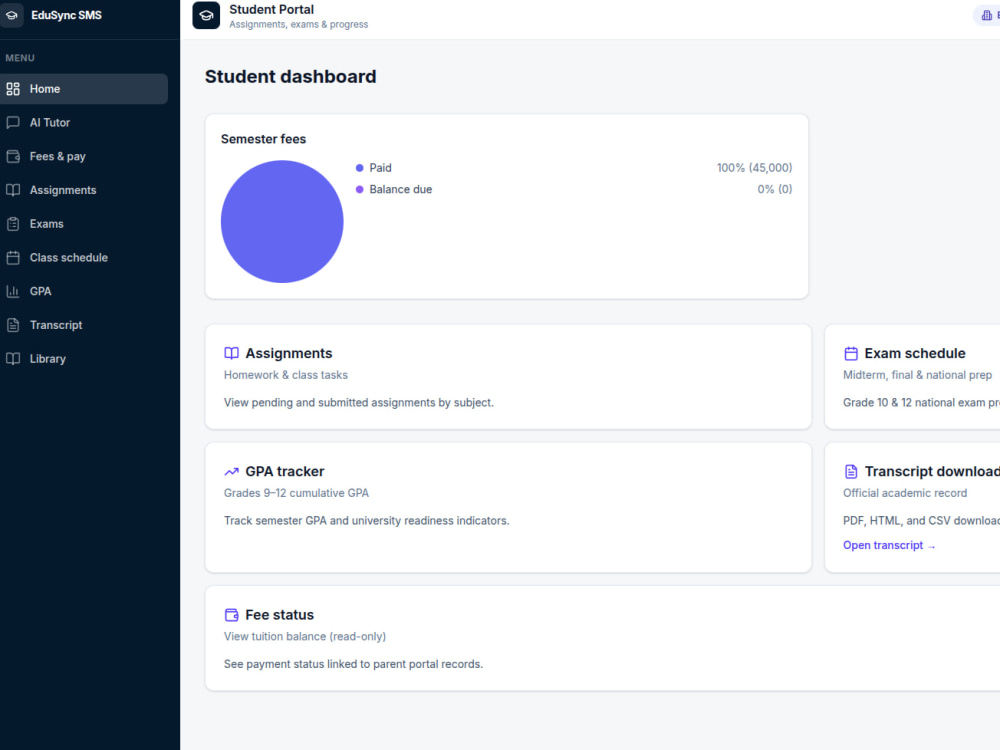The width and height of the screenshot is (1000, 750).
Task: Click the EduSync SMS logo icon
Action: tap(11, 15)
